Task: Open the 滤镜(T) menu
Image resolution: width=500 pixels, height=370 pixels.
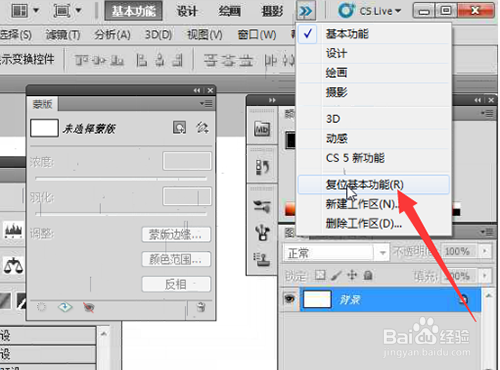Action: point(63,35)
